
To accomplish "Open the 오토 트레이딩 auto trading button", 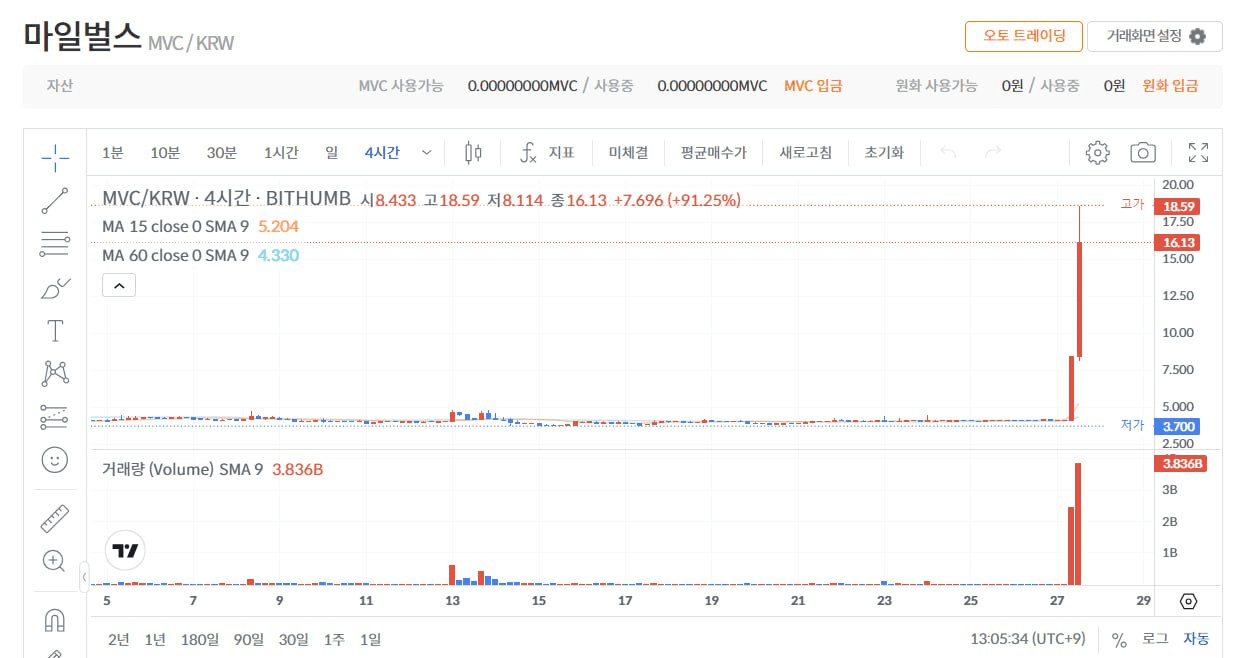I will coord(1023,36).
